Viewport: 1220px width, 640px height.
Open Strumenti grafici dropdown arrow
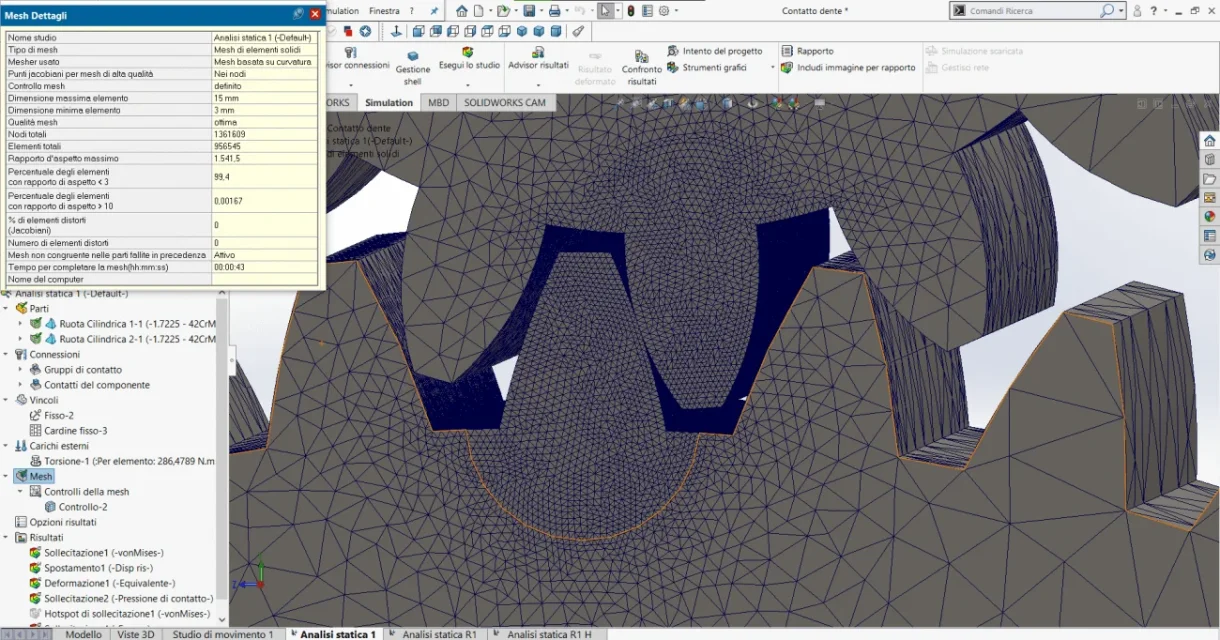[772, 68]
